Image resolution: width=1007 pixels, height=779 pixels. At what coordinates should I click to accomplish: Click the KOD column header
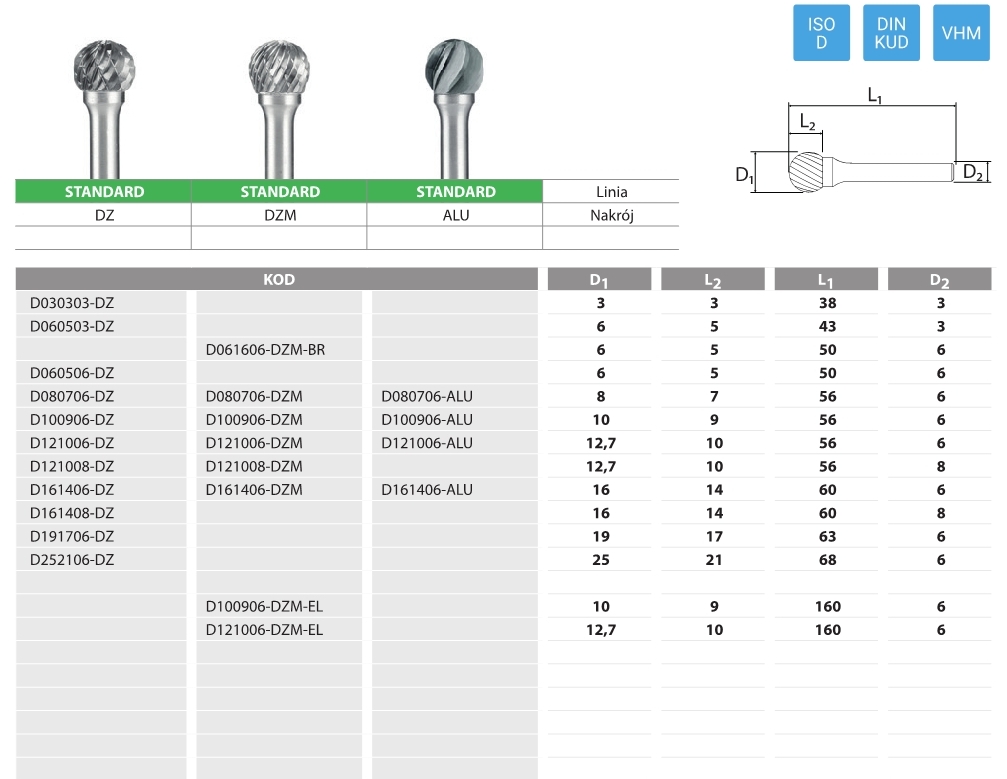[279, 280]
